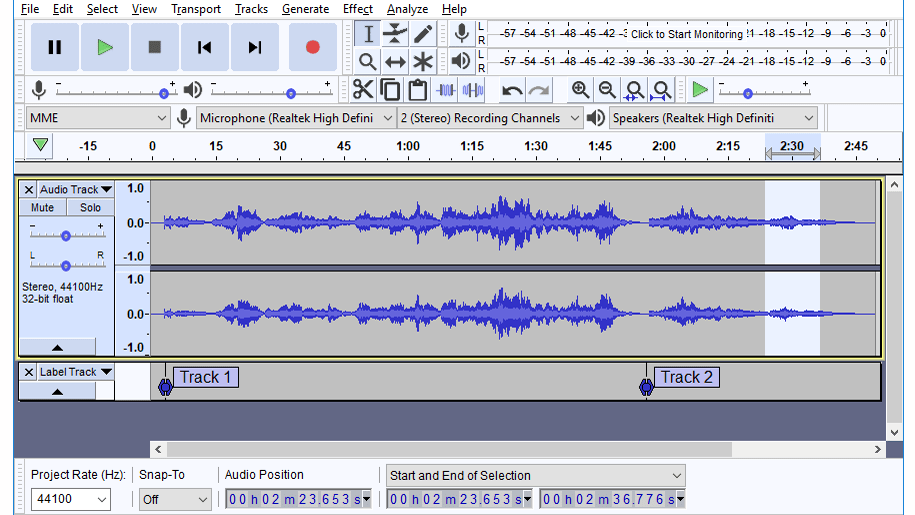Open the Effect menu
The height and width of the screenshot is (515, 915).
click(358, 9)
